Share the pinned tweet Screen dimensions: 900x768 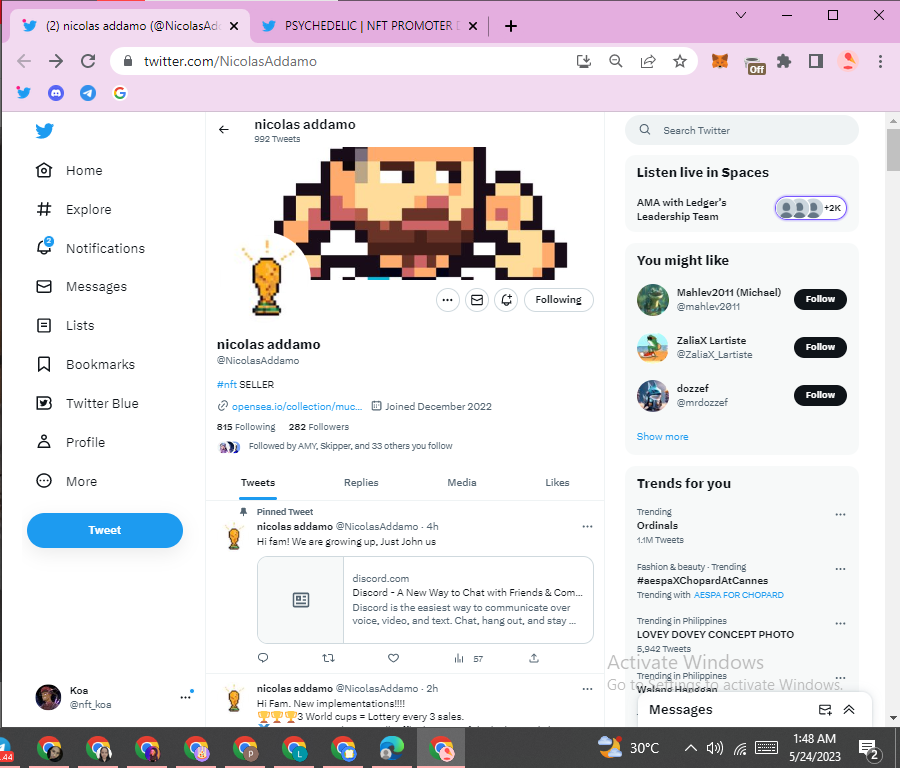click(x=534, y=658)
